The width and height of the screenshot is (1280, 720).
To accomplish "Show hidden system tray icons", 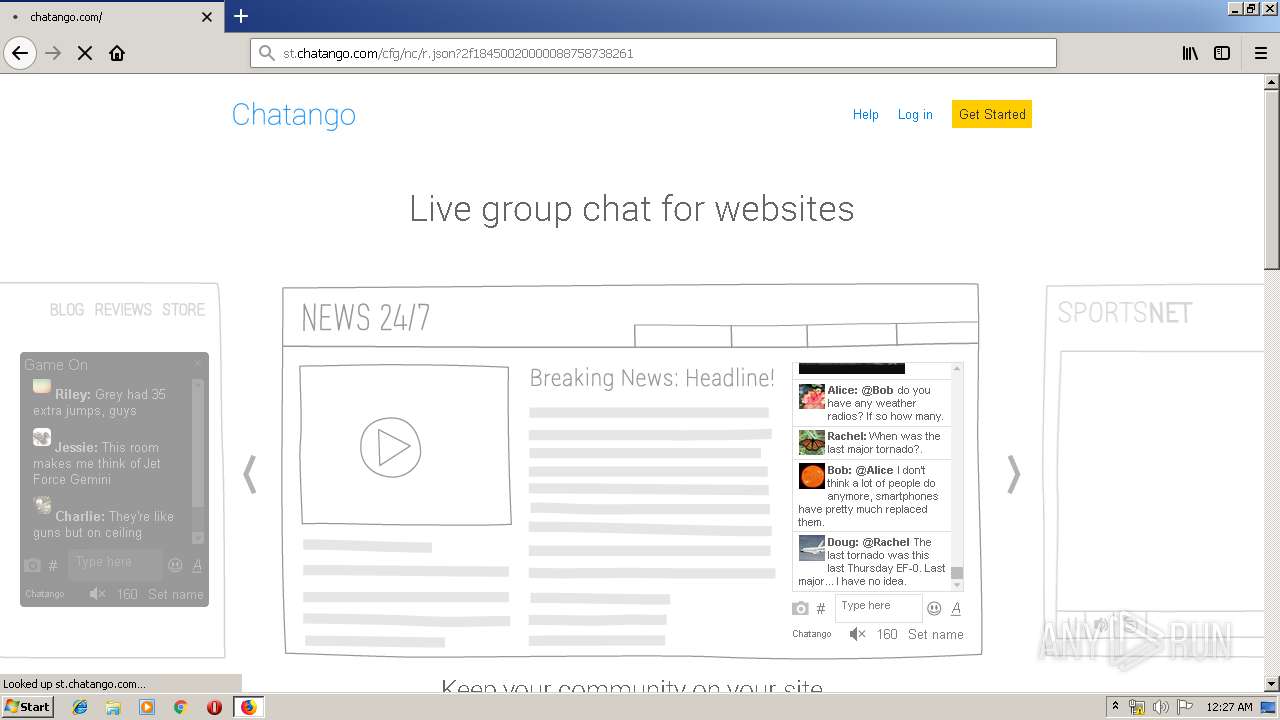I will click(x=1115, y=707).
